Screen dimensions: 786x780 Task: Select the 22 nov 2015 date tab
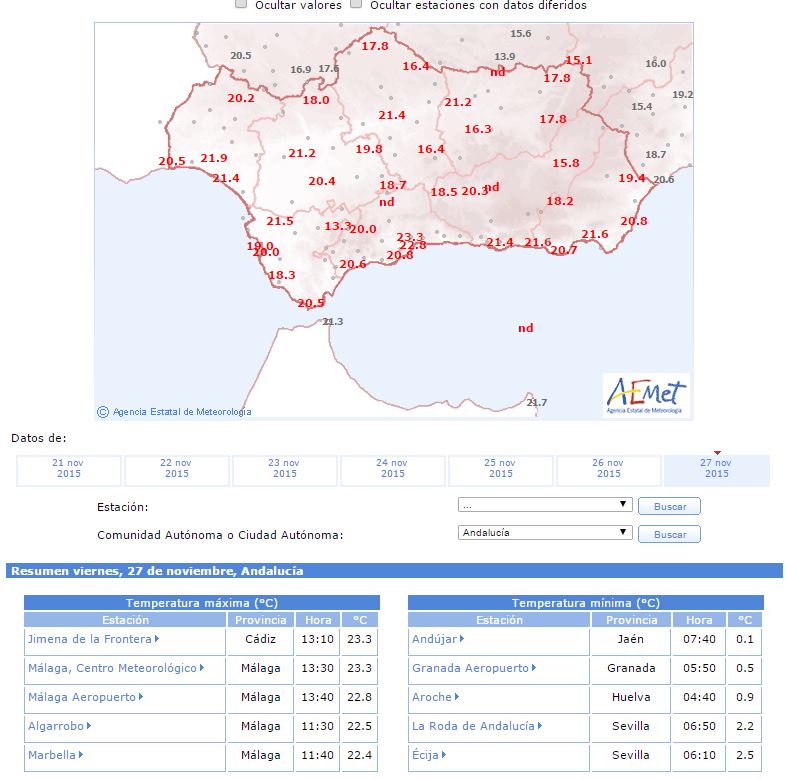[x=177, y=471]
